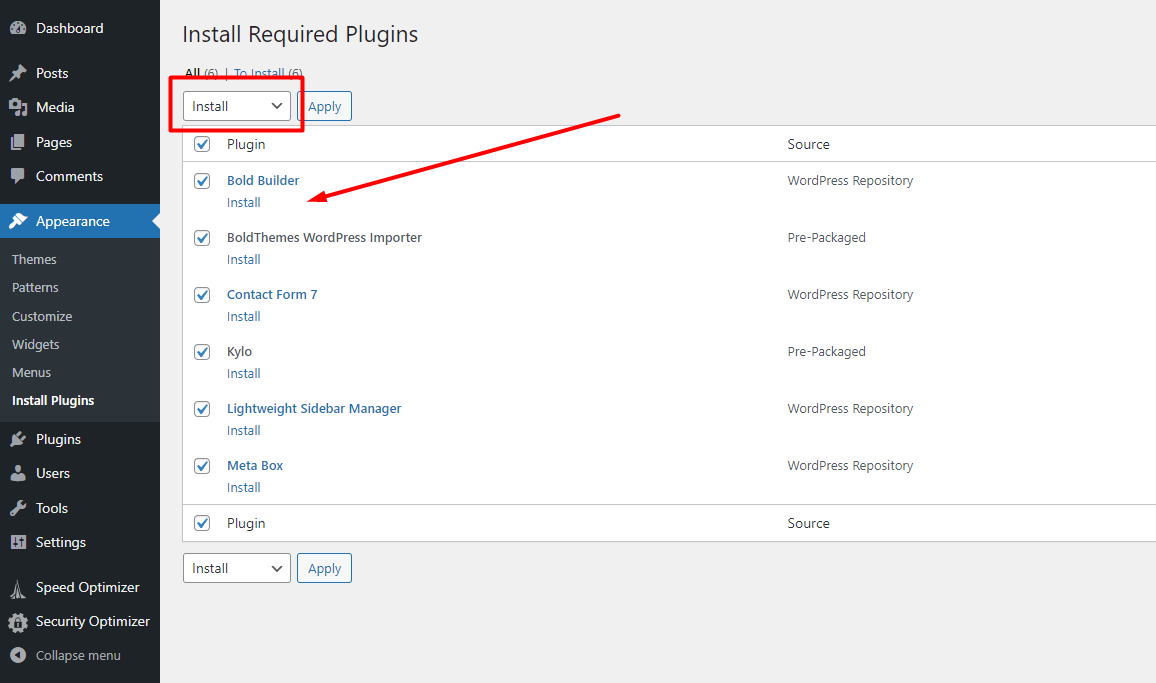The image size is (1156, 683).
Task: Click the Pages stacked-sheets icon
Action: (18, 142)
